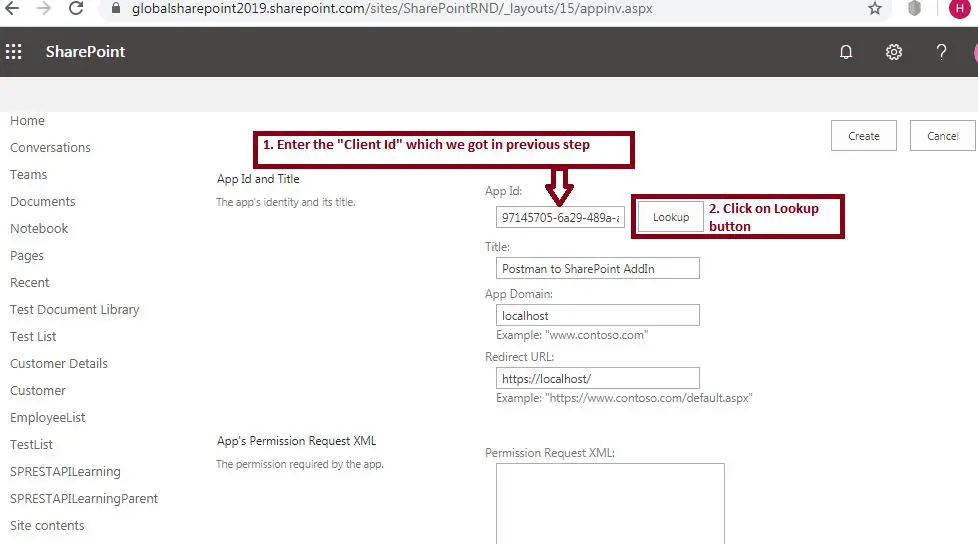Reload the page with the refresh icon
The width and height of the screenshot is (978, 544).
coord(76,9)
